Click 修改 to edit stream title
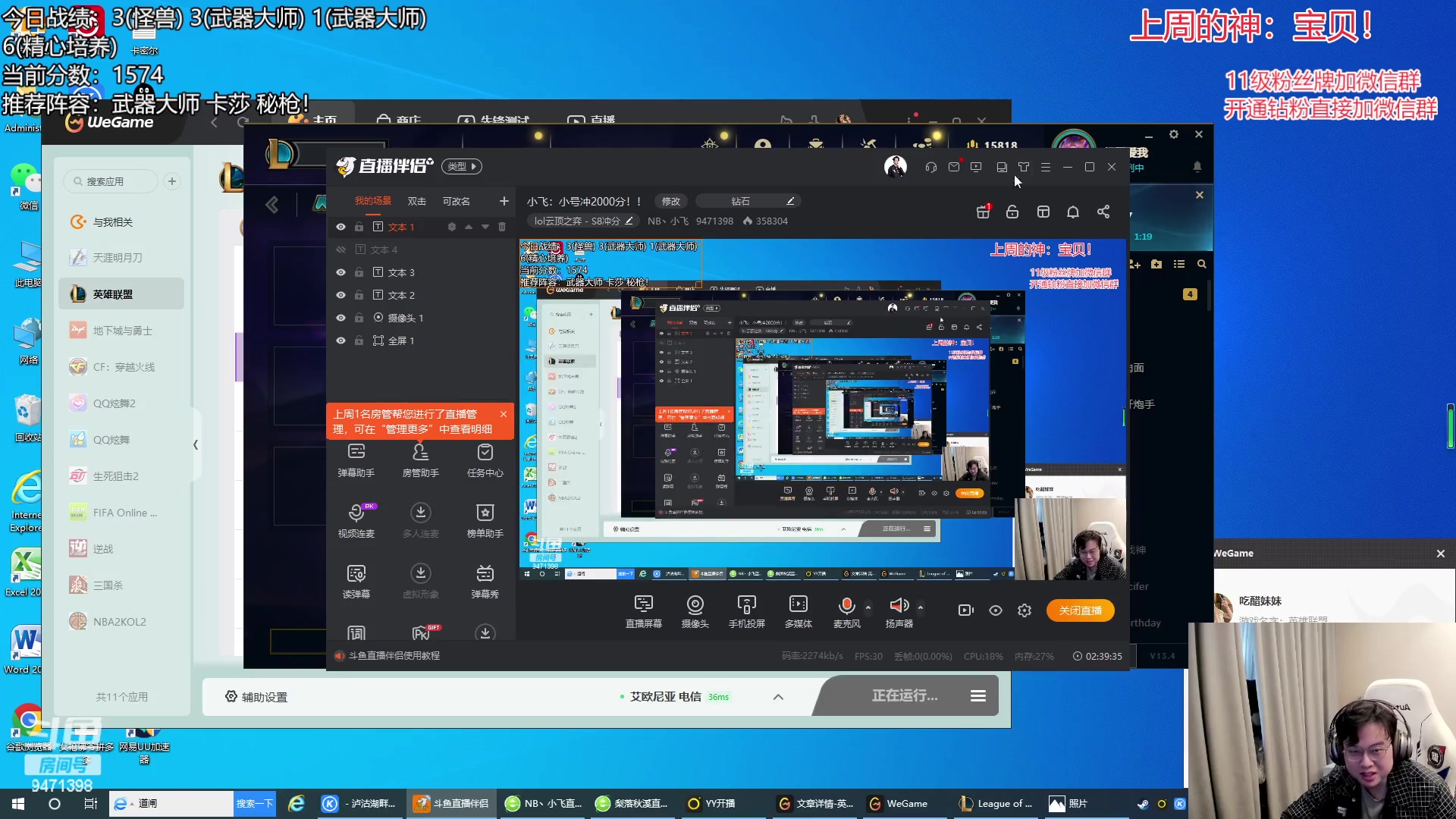This screenshot has width=1456, height=819. point(670,201)
